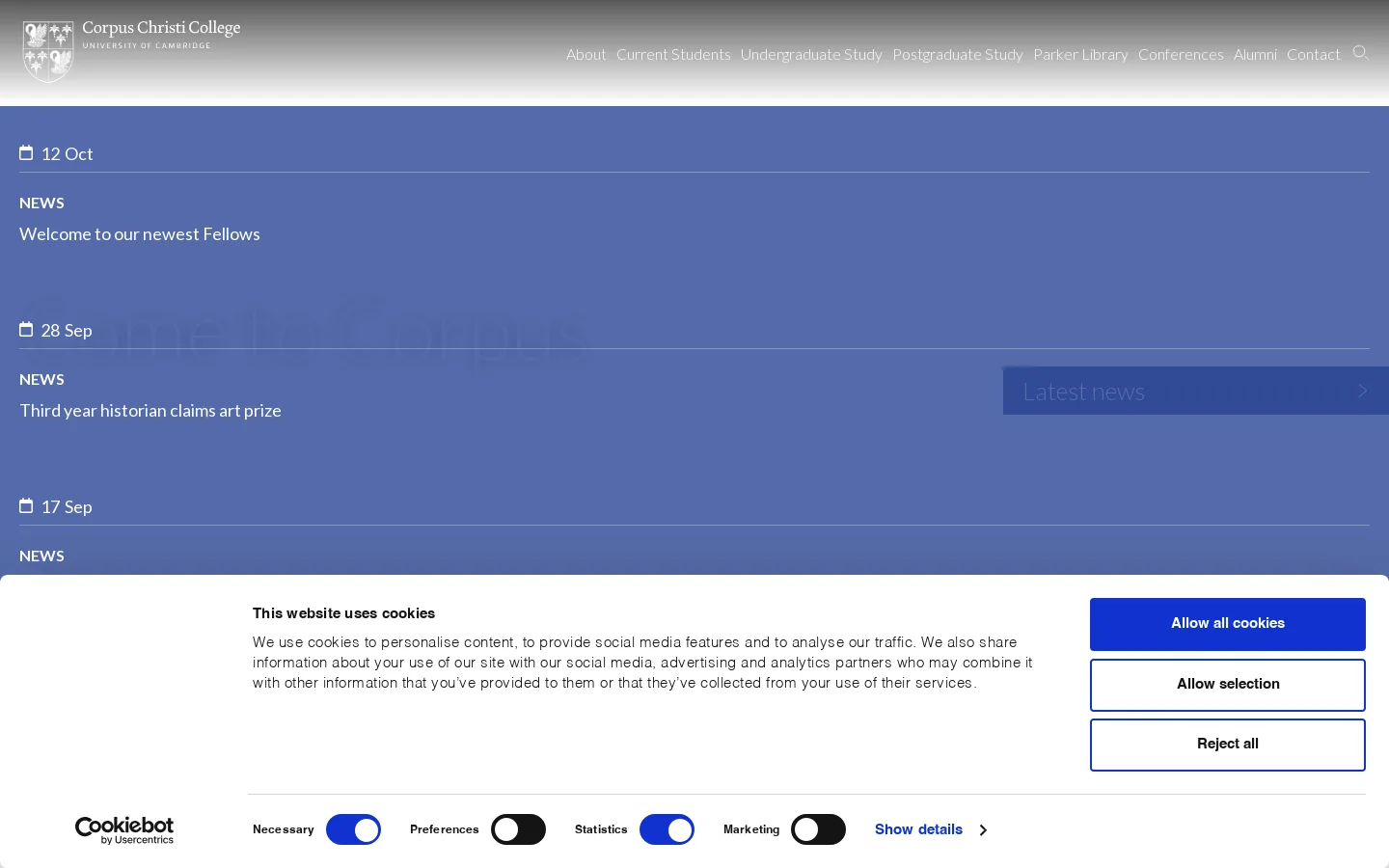Go to the Parker Library page
The image size is (1389, 868).
tap(1080, 54)
